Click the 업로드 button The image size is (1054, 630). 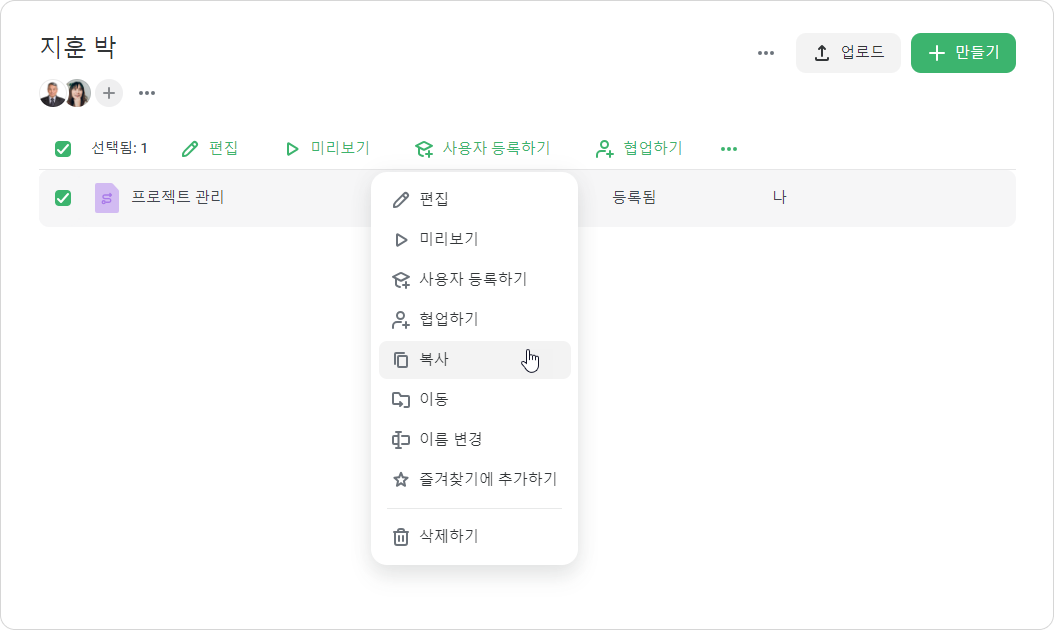pos(848,53)
